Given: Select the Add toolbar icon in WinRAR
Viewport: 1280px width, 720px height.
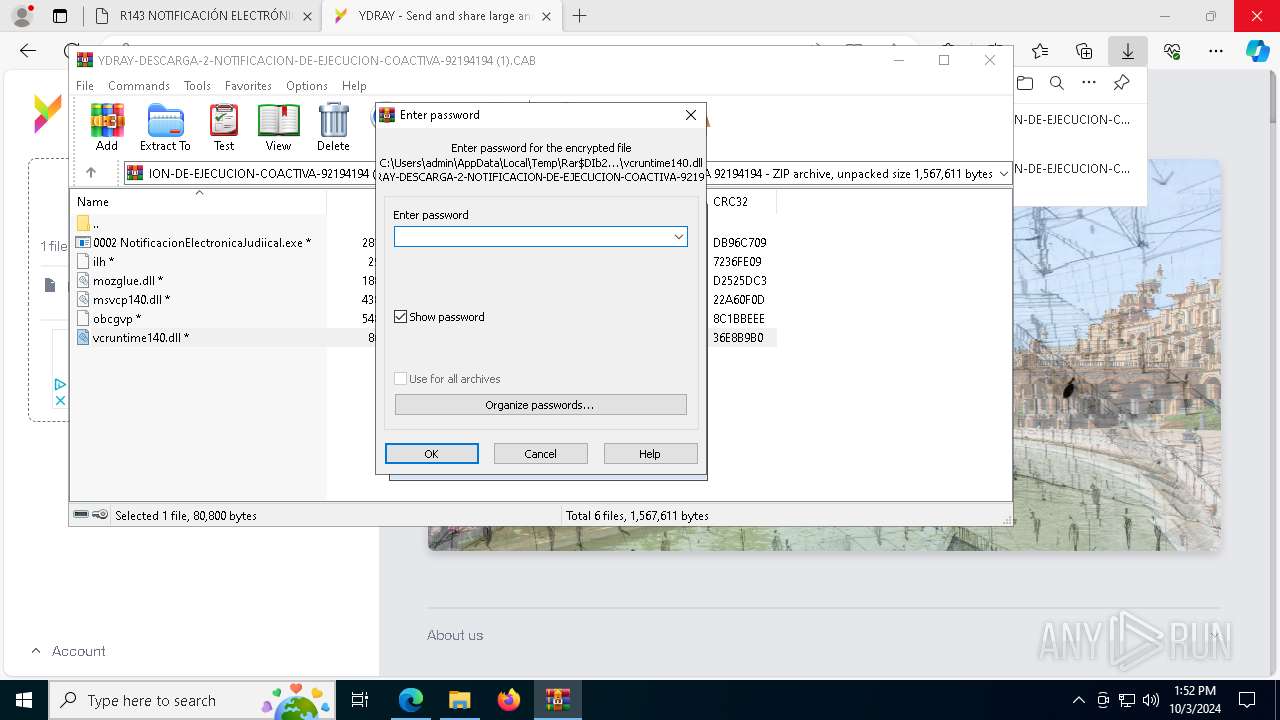Looking at the screenshot, I should pos(107,127).
